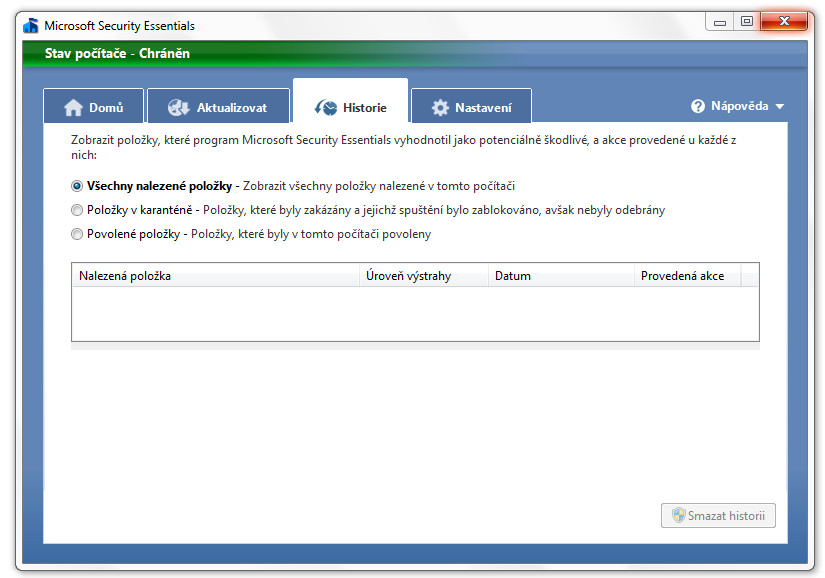
Task: Select the Povolené položky radio button
Action: [77, 234]
